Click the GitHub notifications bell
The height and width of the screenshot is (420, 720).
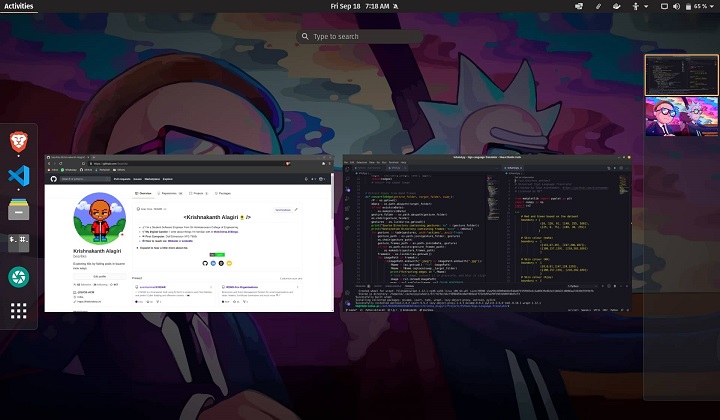[306, 179]
